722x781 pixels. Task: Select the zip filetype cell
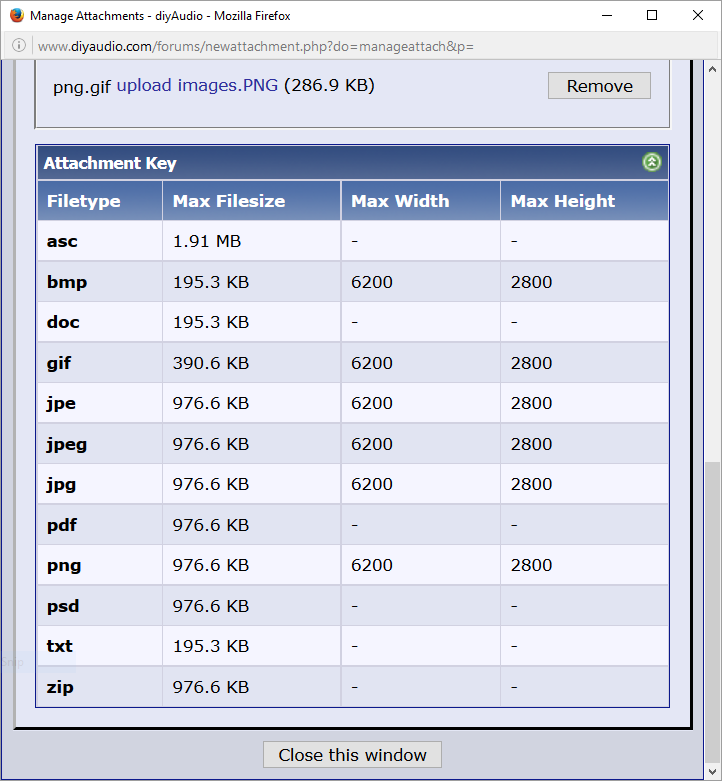point(100,687)
